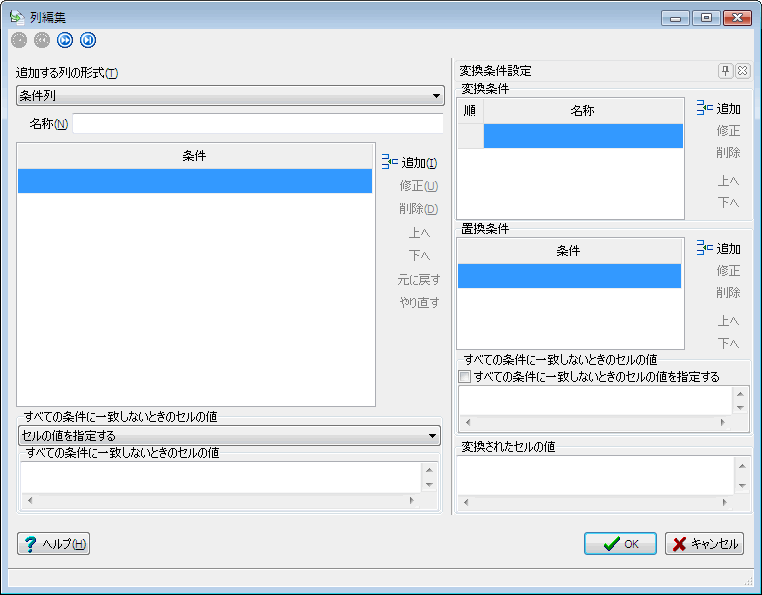Click the 名称 column header in 変換条件
Image resolution: width=762 pixels, height=595 pixels.
point(582,111)
